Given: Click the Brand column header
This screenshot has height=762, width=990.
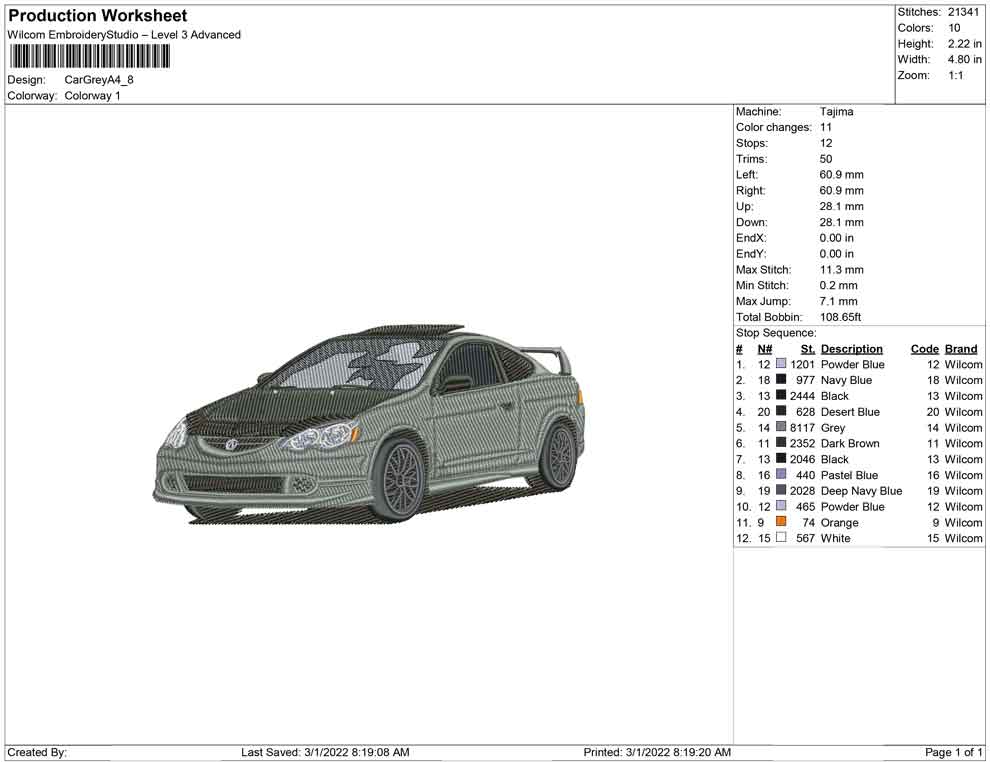Looking at the screenshot, I should pyautogui.click(x=961, y=349).
